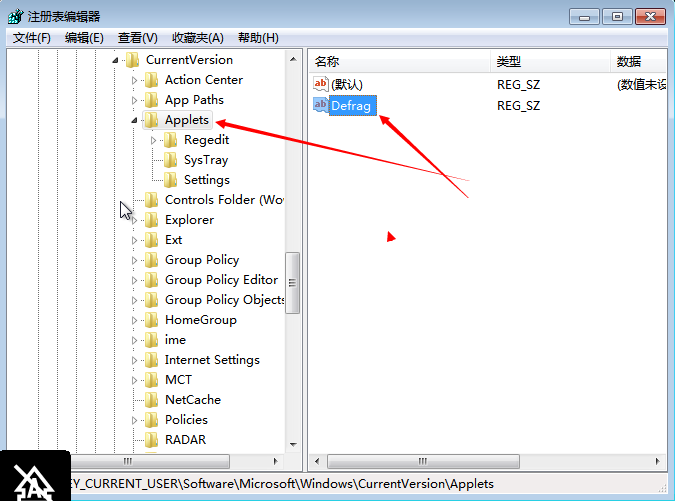The height and width of the screenshot is (501, 675).
Task: Collapse the CurrentVersion key
Action: tap(115, 60)
